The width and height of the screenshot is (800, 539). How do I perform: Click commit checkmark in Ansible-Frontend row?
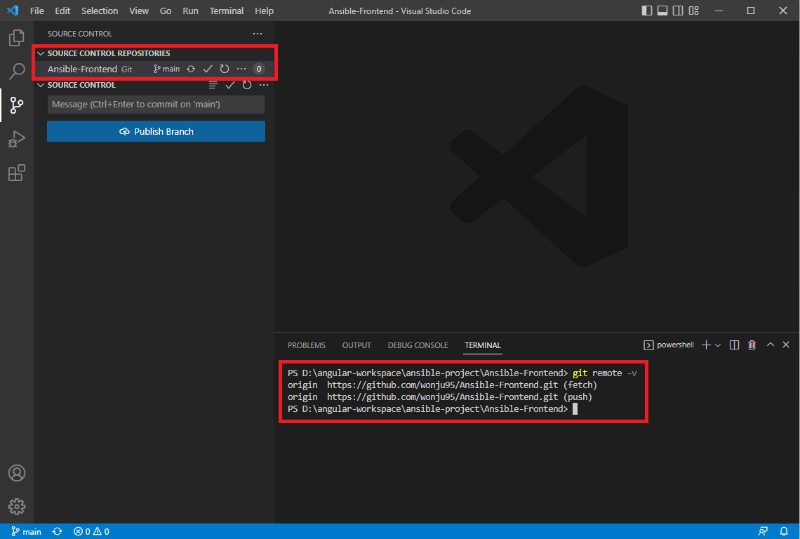208,69
